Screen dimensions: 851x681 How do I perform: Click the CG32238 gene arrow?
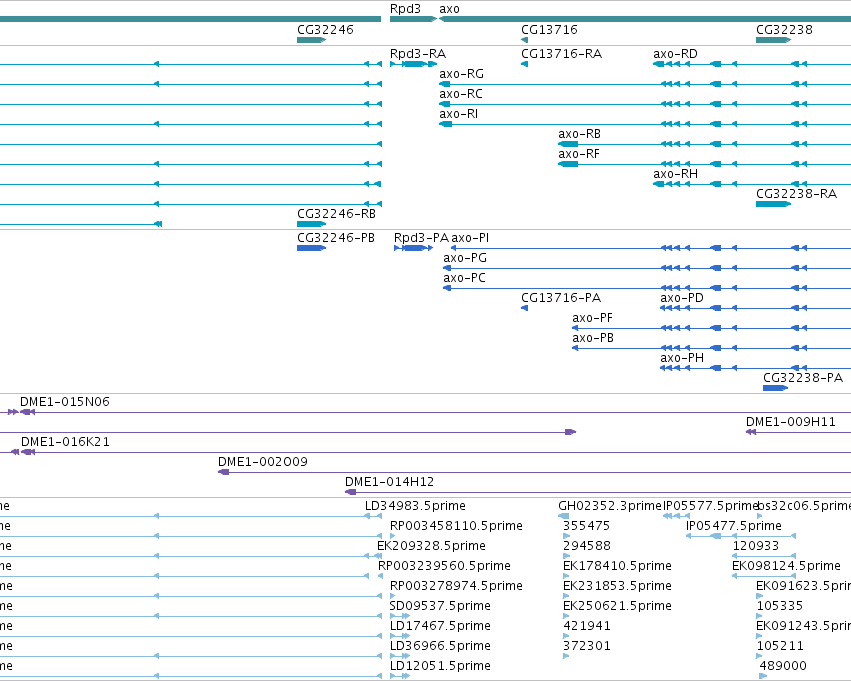(x=773, y=40)
